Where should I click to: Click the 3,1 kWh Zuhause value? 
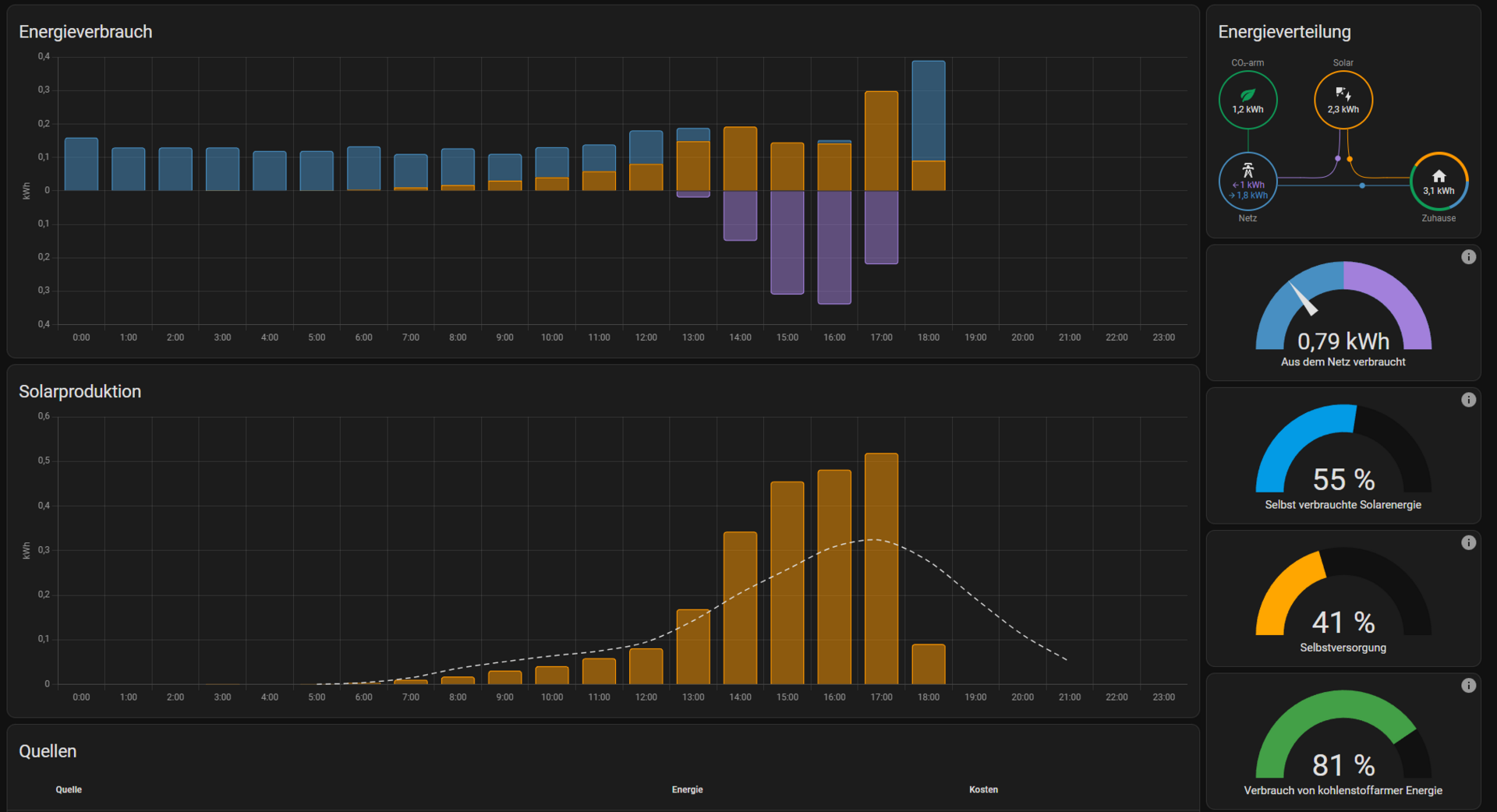1439,191
